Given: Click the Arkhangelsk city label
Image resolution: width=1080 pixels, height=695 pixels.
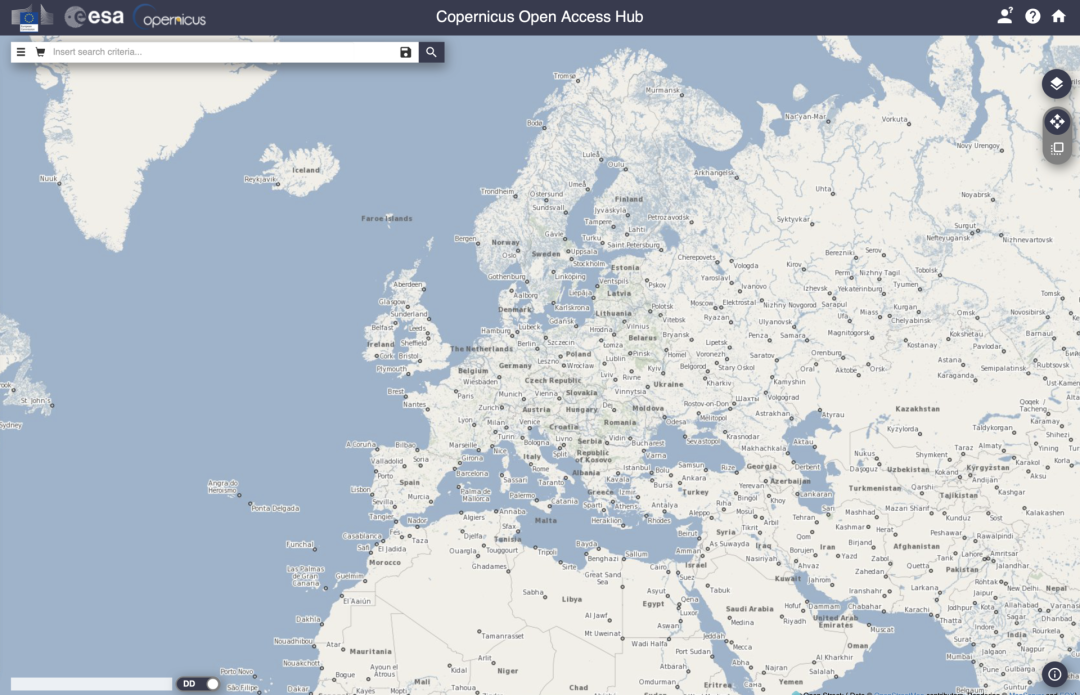Looking at the screenshot, I should [714, 172].
